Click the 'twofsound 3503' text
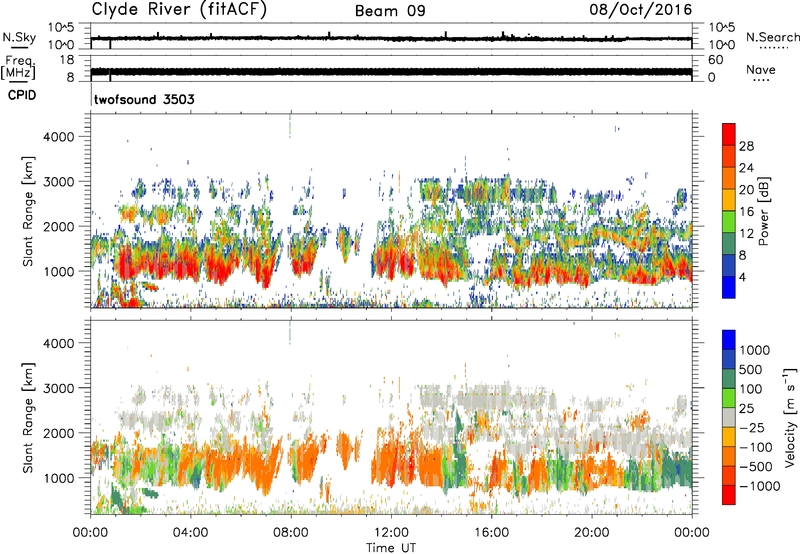The width and height of the screenshot is (800, 554). tap(144, 99)
